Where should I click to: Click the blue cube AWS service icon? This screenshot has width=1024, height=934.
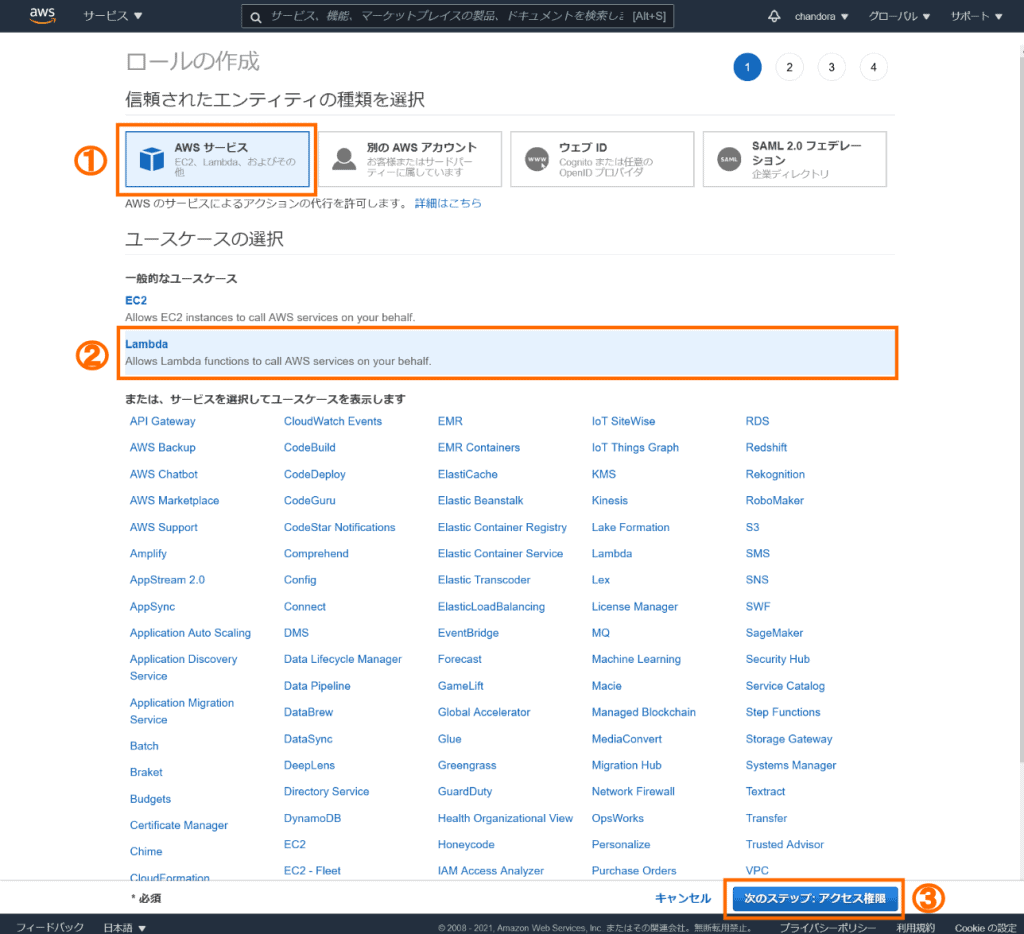pos(152,159)
